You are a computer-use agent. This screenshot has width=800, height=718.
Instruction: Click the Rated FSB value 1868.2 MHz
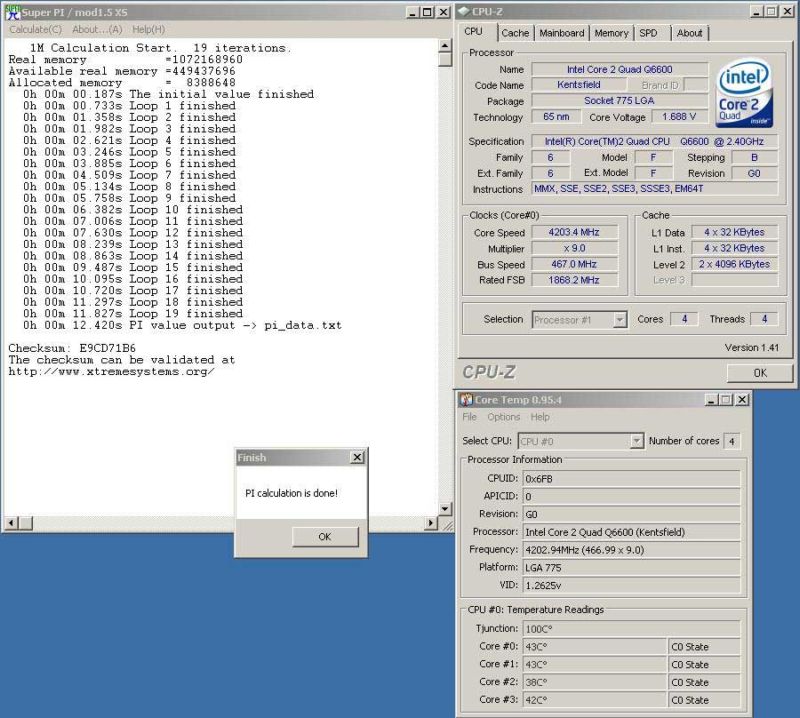tap(574, 280)
